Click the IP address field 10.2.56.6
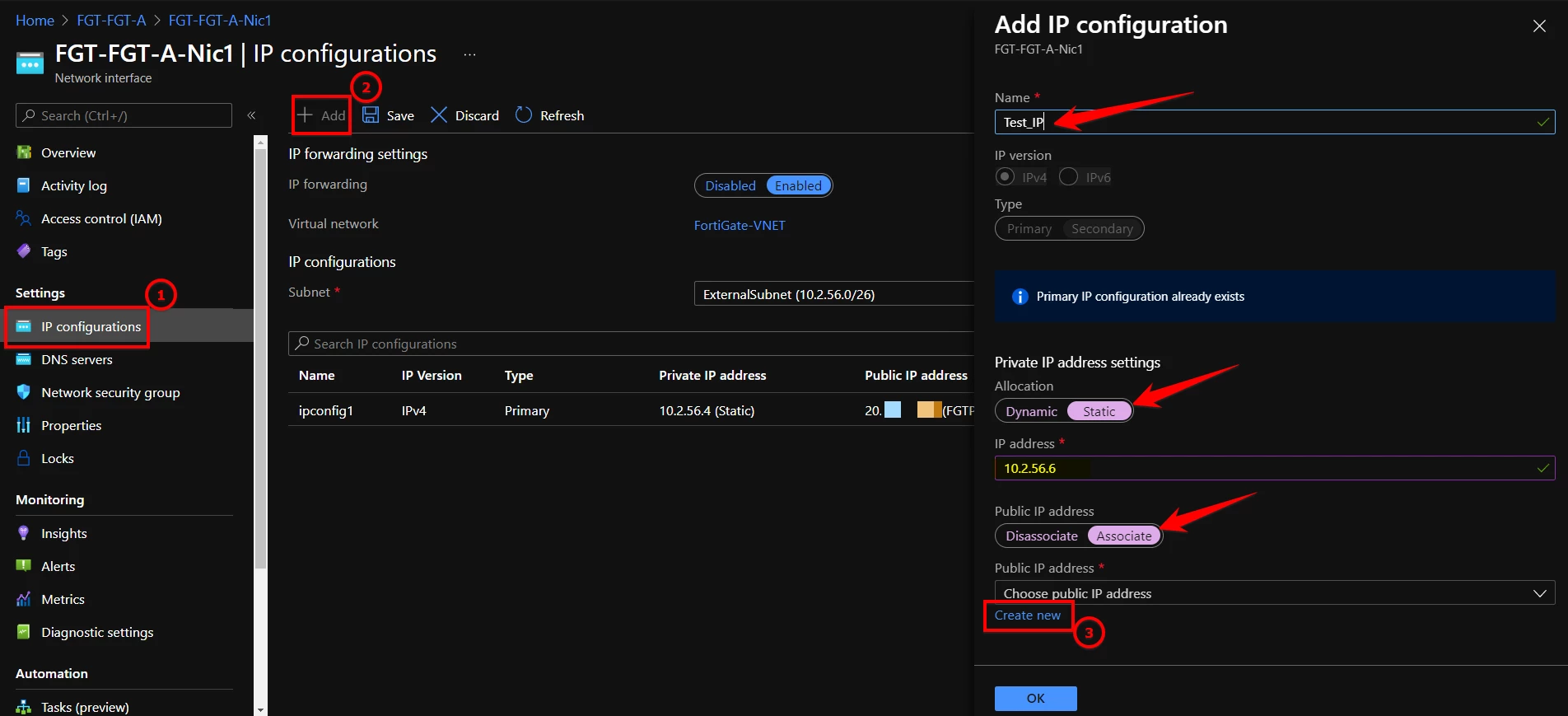This screenshot has width=1568, height=716. click(1275, 468)
